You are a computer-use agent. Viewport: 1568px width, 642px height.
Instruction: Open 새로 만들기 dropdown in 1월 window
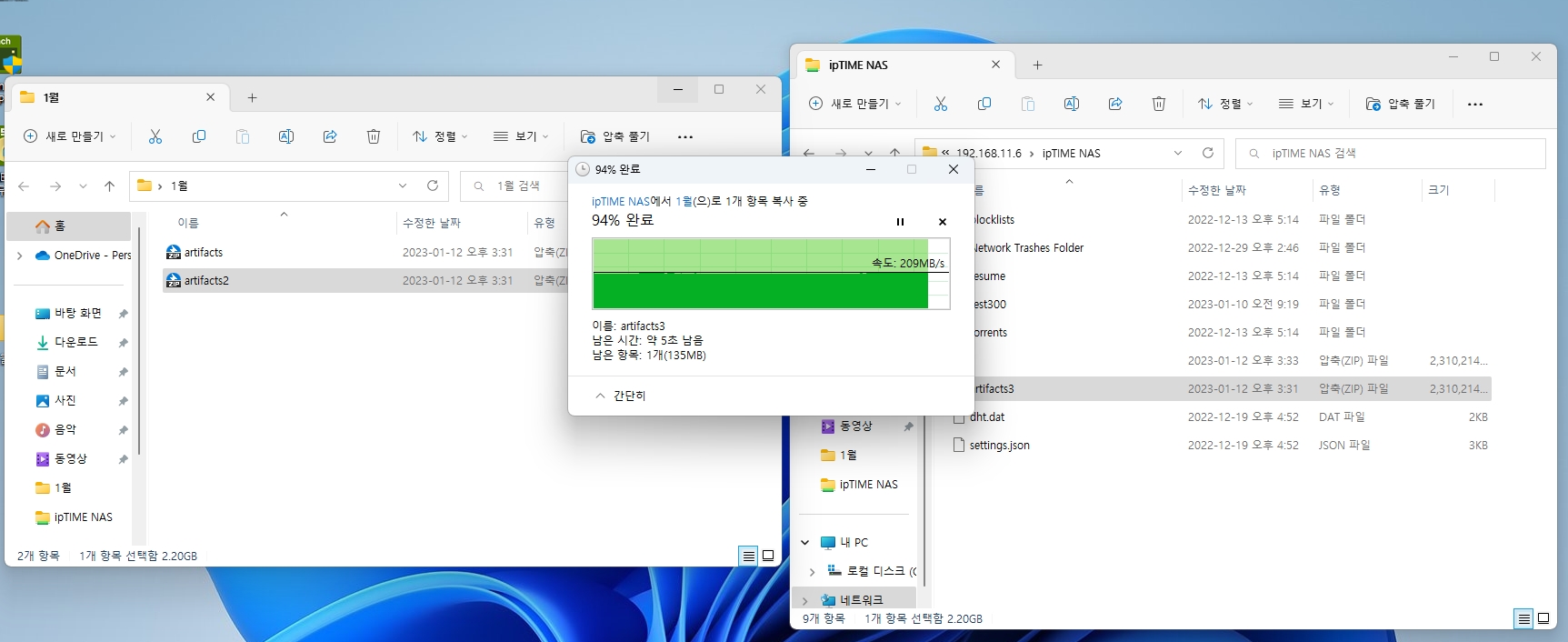[70, 136]
